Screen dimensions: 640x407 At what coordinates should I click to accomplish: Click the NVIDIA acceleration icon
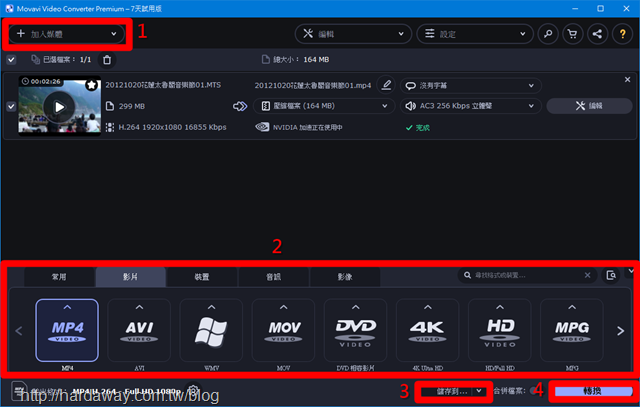tap(262, 127)
